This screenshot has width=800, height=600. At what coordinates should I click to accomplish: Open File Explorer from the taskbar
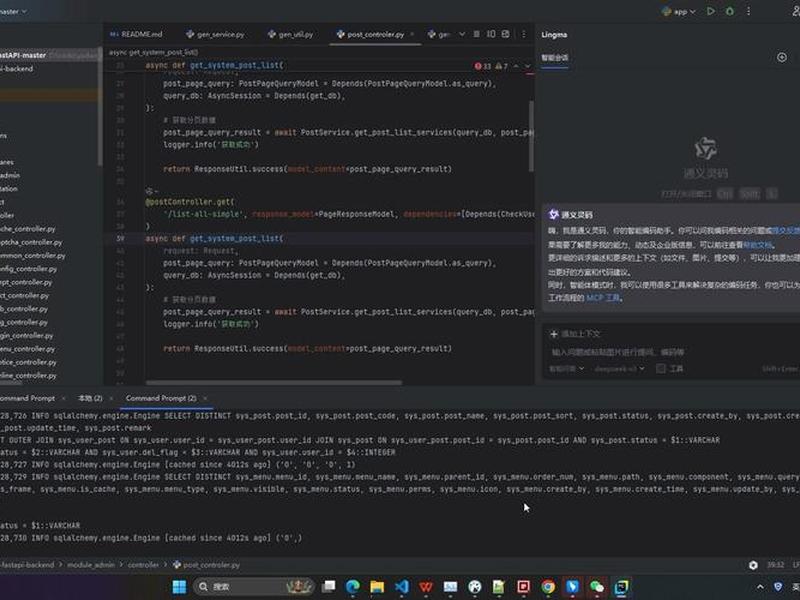point(377,587)
